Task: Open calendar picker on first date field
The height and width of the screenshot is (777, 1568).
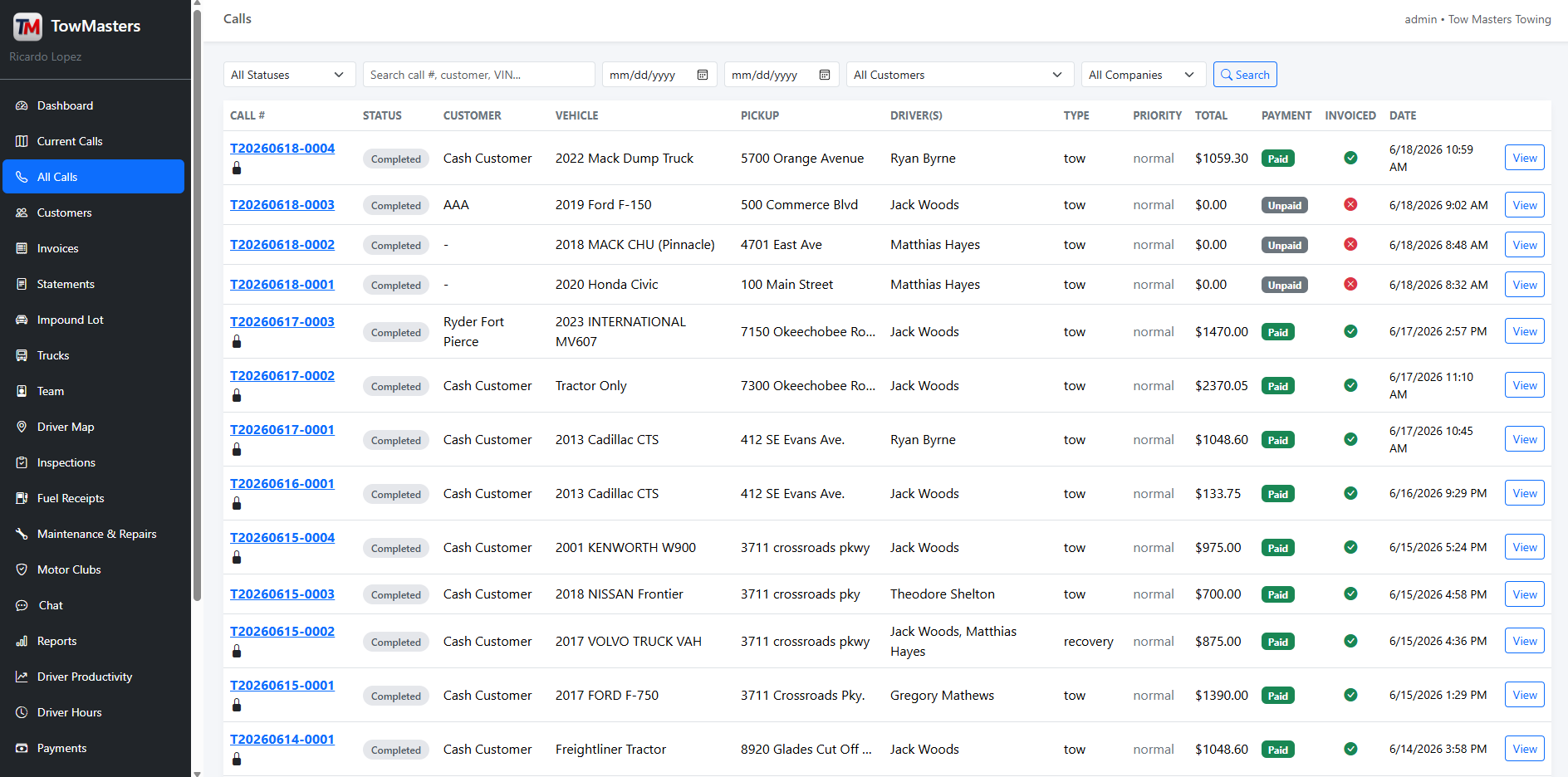Action: (703, 75)
